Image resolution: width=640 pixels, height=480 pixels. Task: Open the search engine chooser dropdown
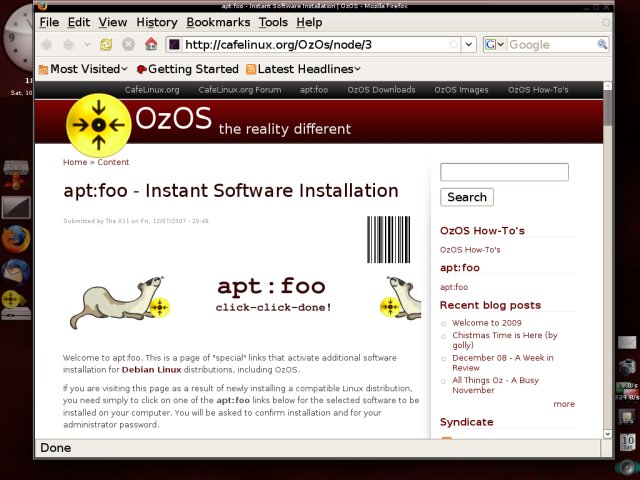pyautogui.click(x=495, y=44)
